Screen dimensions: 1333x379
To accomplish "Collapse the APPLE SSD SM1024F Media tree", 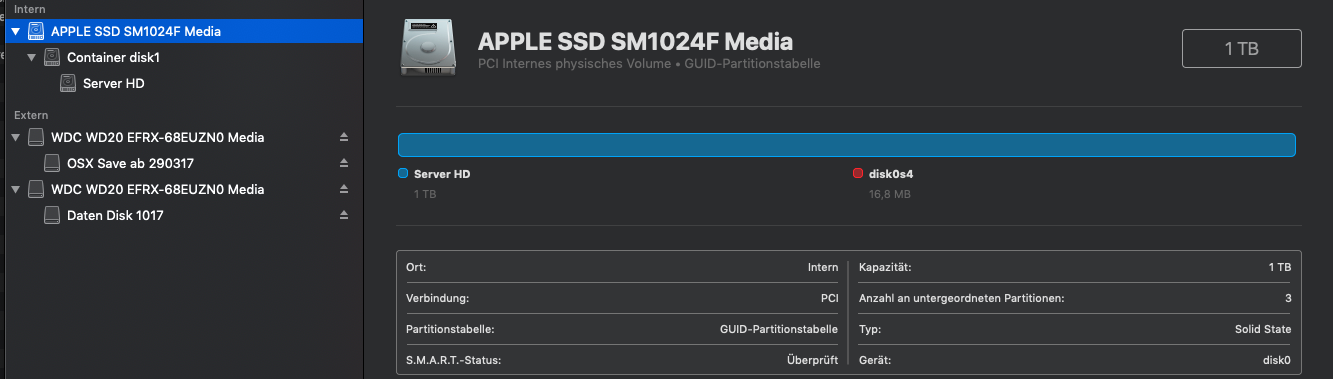I will [15, 32].
